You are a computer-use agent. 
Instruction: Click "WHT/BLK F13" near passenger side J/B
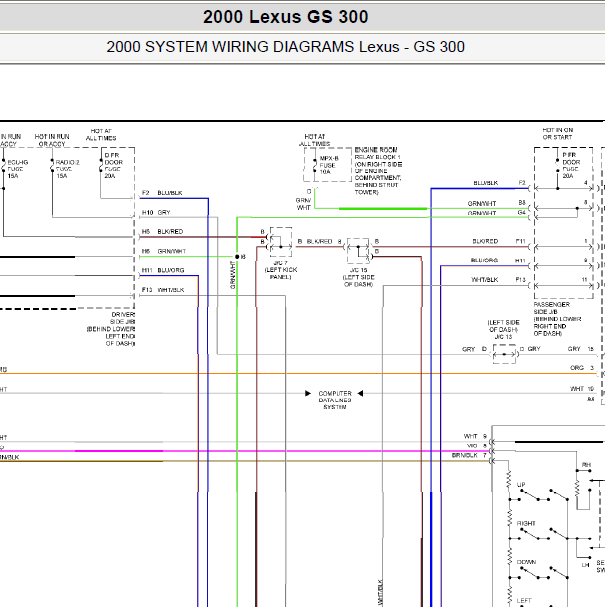coord(499,279)
